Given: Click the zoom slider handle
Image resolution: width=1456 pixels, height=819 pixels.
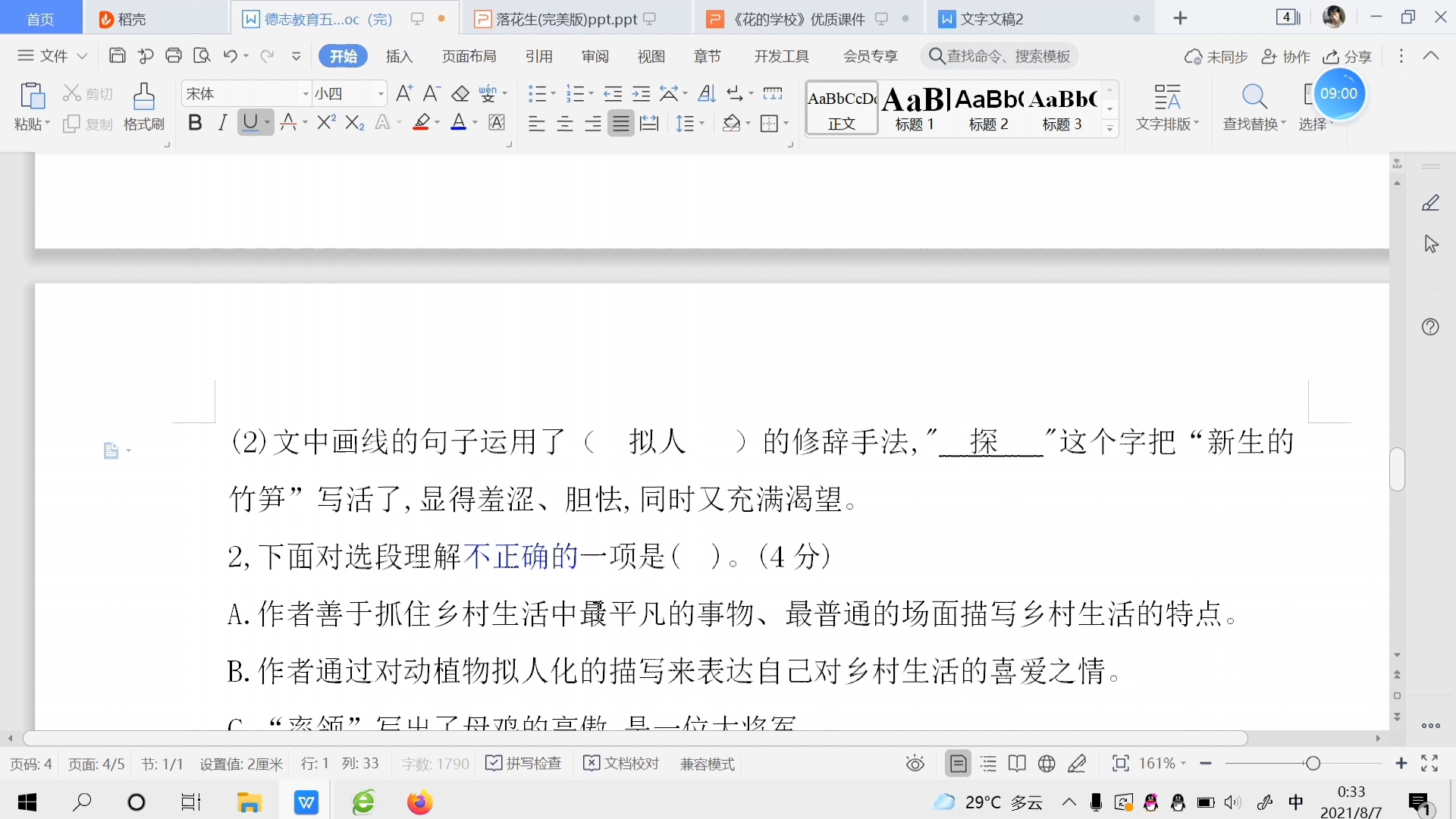Looking at the screenshot, I should coord(1313,764).
